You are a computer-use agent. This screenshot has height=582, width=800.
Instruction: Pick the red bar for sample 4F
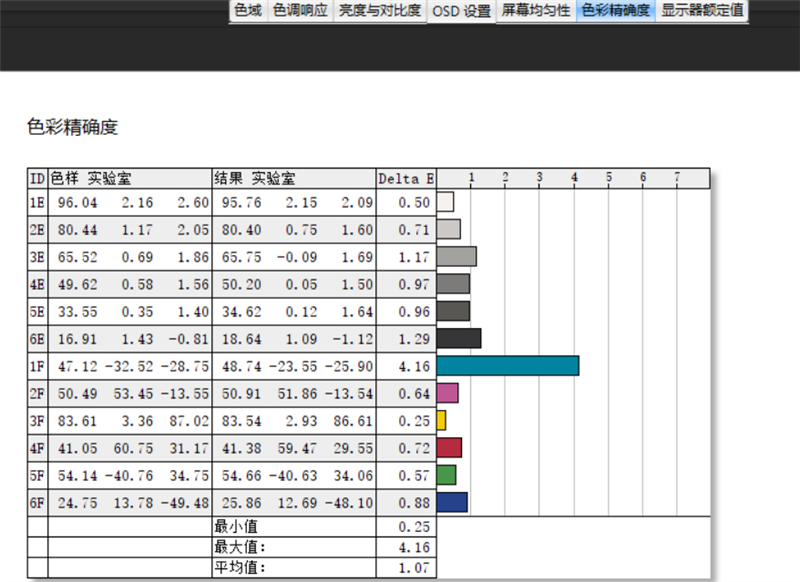coord(449,447)
